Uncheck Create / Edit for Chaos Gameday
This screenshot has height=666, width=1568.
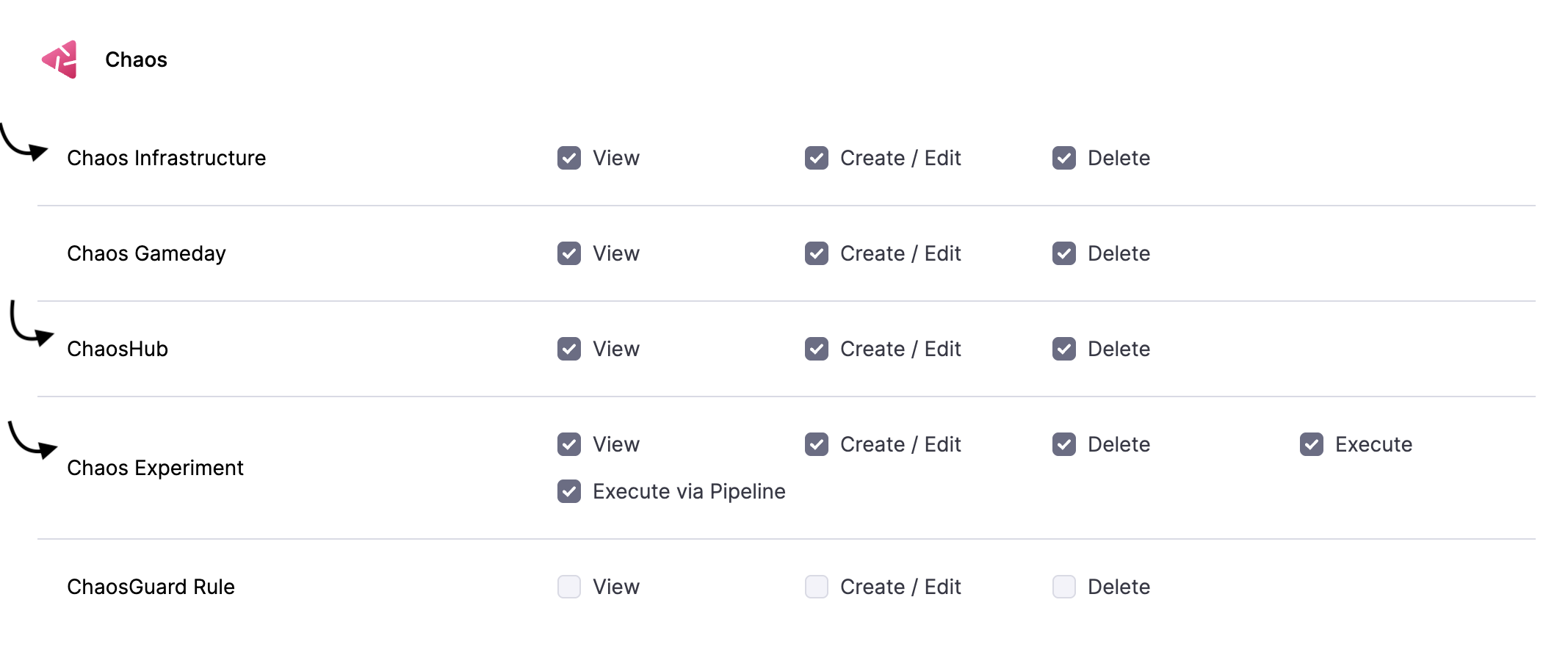click(x=817, y=253)
